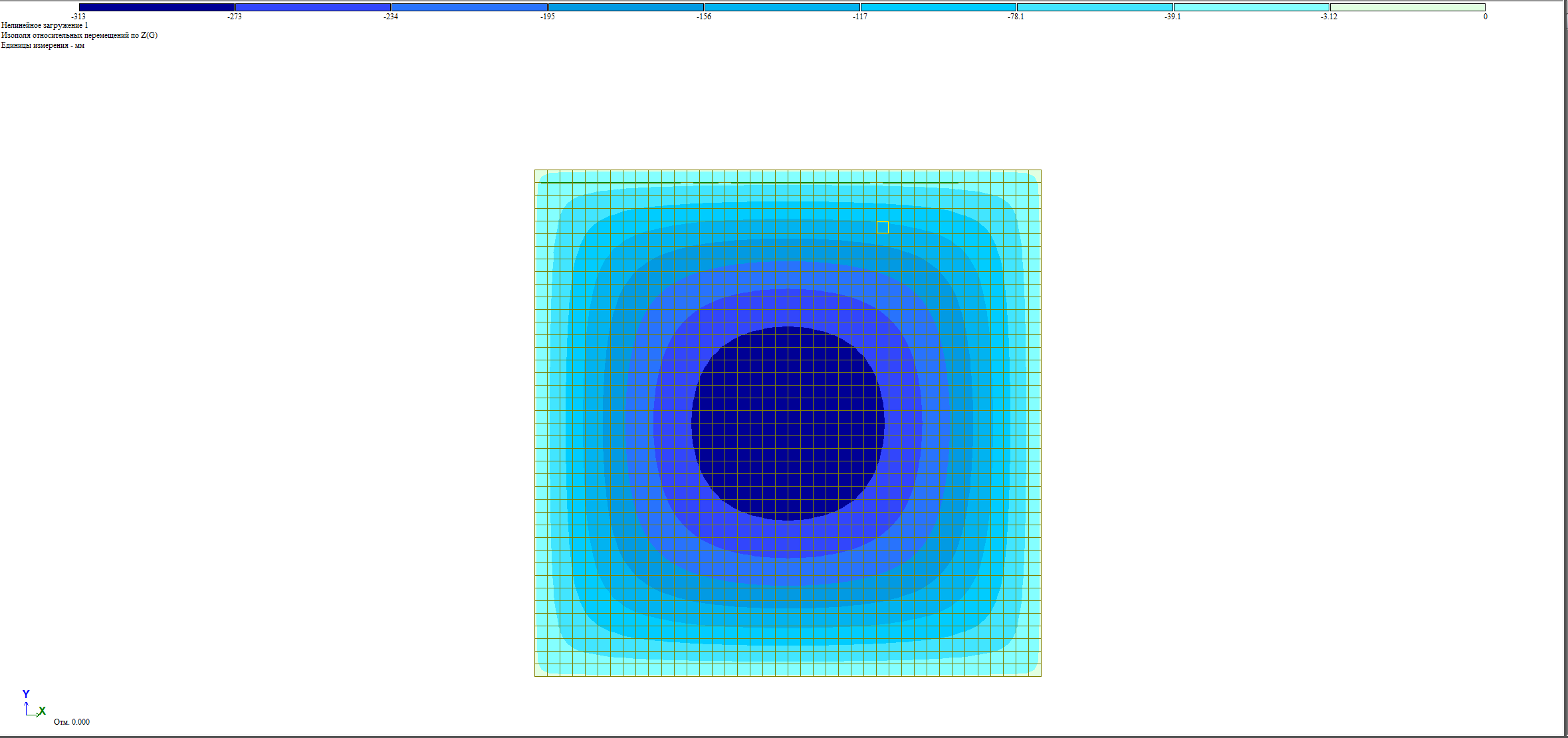Click the lightest -3.12 to 0 scale swatch
1568x738 pixels.
tap(1408, 7)
